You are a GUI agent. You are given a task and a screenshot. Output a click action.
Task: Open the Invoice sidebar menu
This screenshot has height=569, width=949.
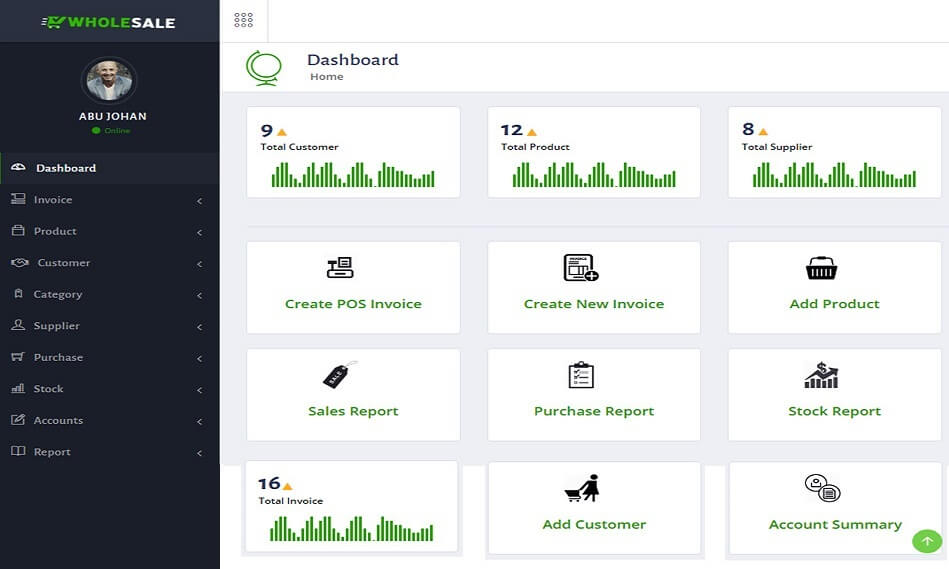tap(110, 199)
